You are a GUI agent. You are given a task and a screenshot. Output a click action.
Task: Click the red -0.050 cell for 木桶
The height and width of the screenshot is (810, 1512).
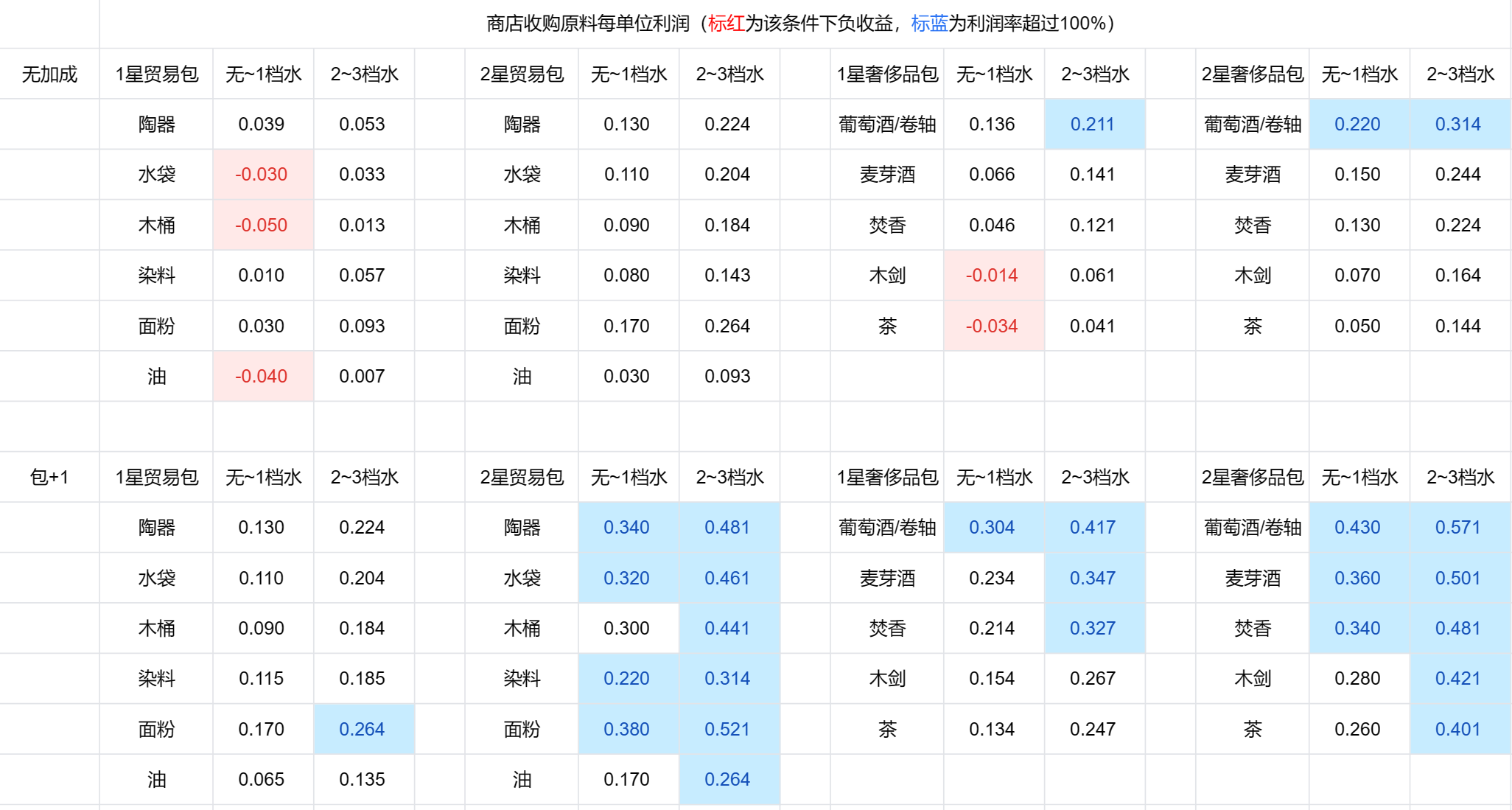point(262,226)
